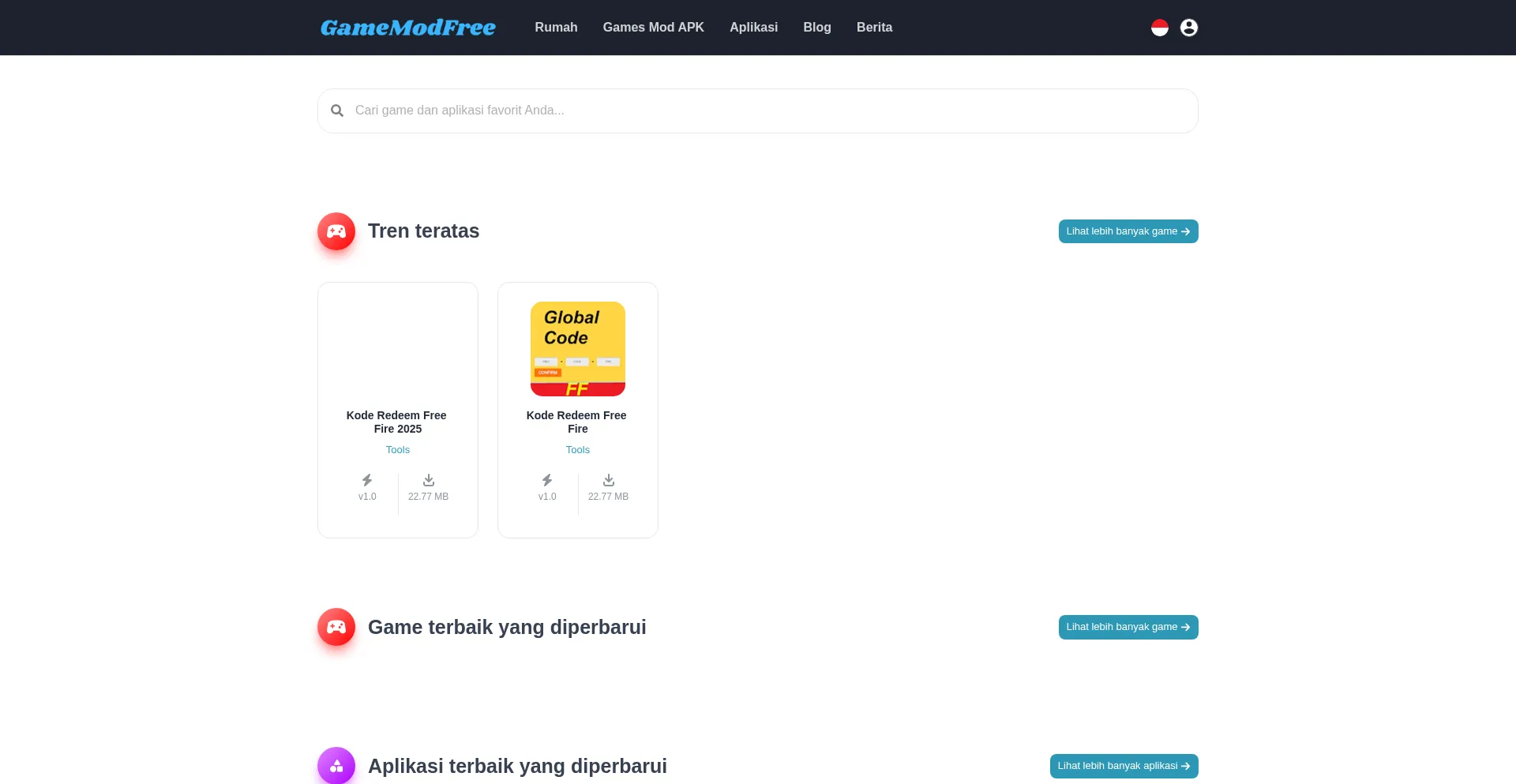Click Tools category under Kode Redeem Free Fire
This screenshot has width=1516, height=784.
[x=577, y=450]
